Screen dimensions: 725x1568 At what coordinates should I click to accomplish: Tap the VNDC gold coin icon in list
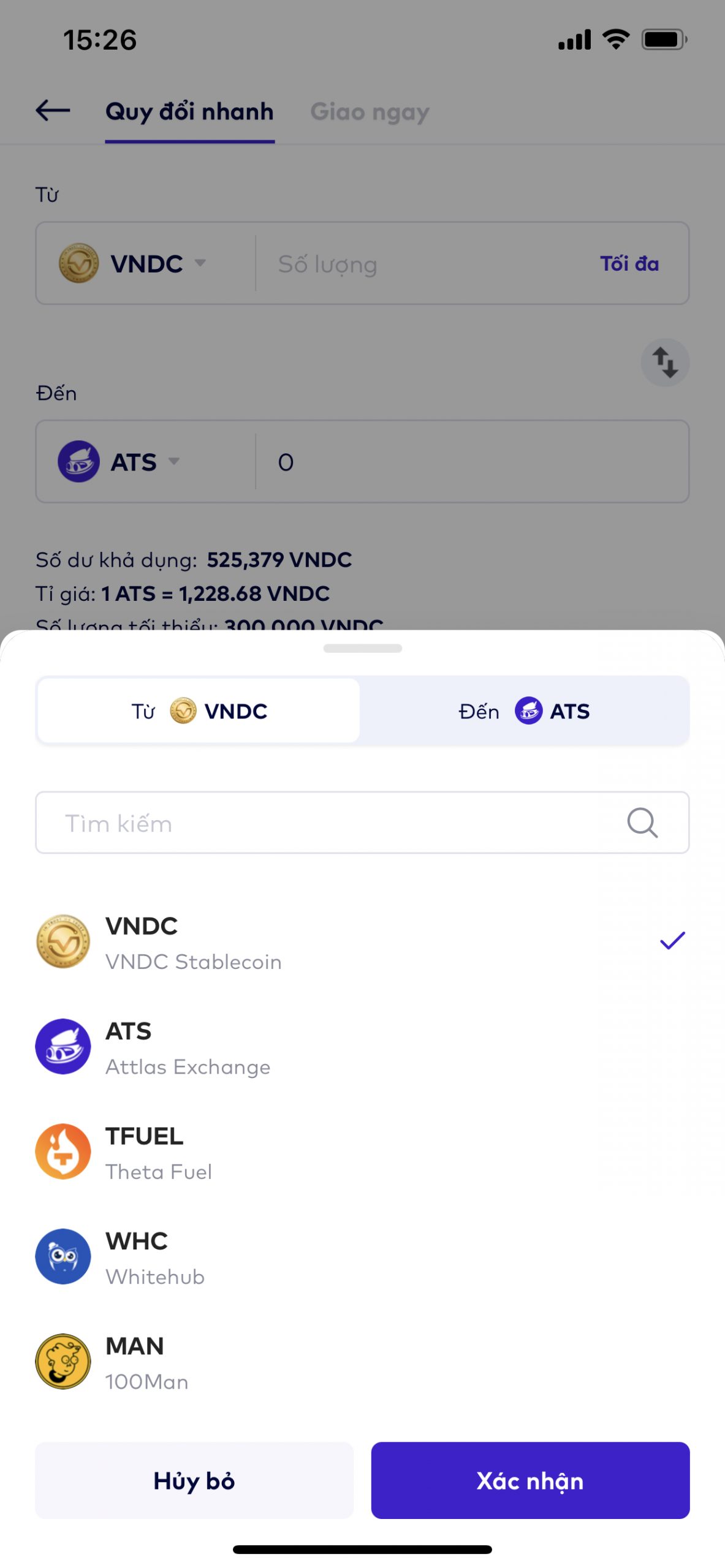(63, 941)
